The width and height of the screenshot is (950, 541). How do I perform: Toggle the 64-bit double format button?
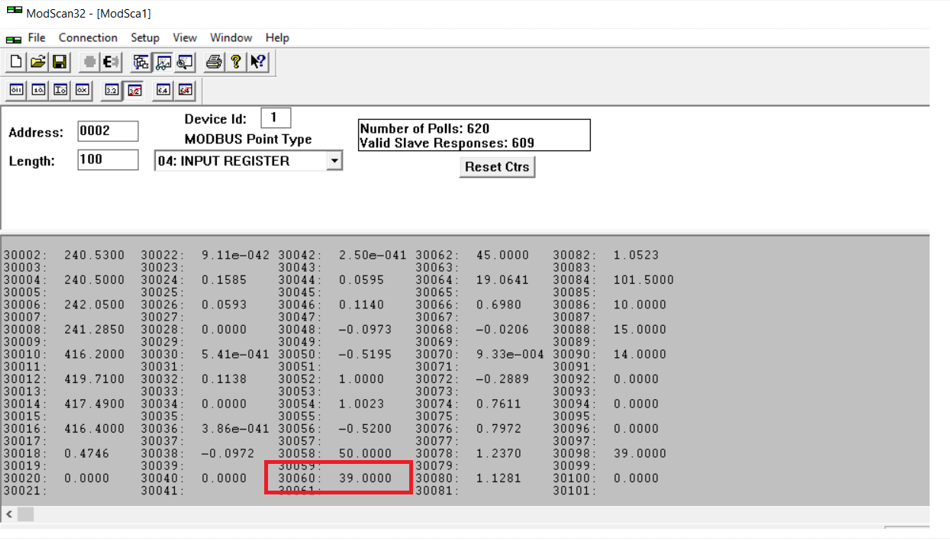click(163, 90)
